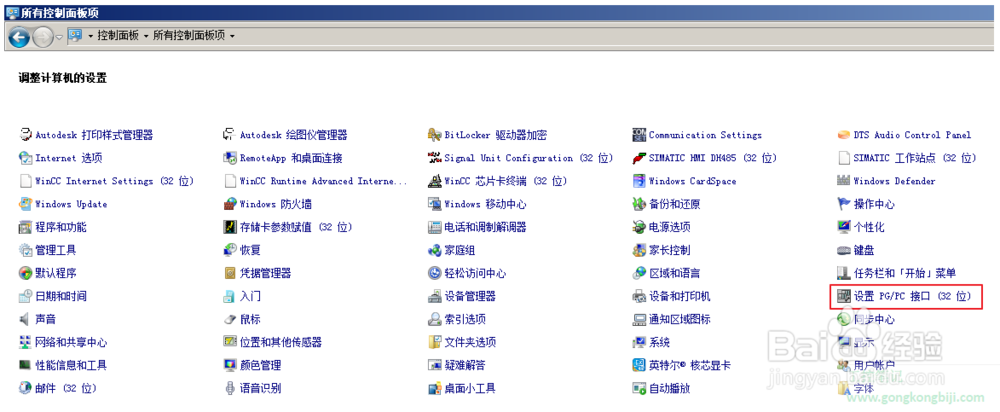The width and height of the screenshot is (1000, 412).
Task: Click the 程序和功能 icon
Action: click(26, 227)
